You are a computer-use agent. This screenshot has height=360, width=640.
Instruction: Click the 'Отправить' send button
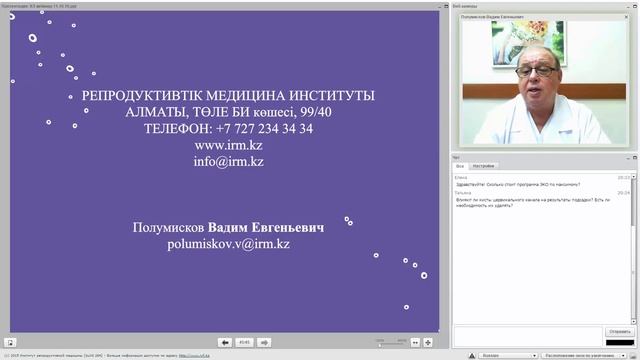[620, 331]
